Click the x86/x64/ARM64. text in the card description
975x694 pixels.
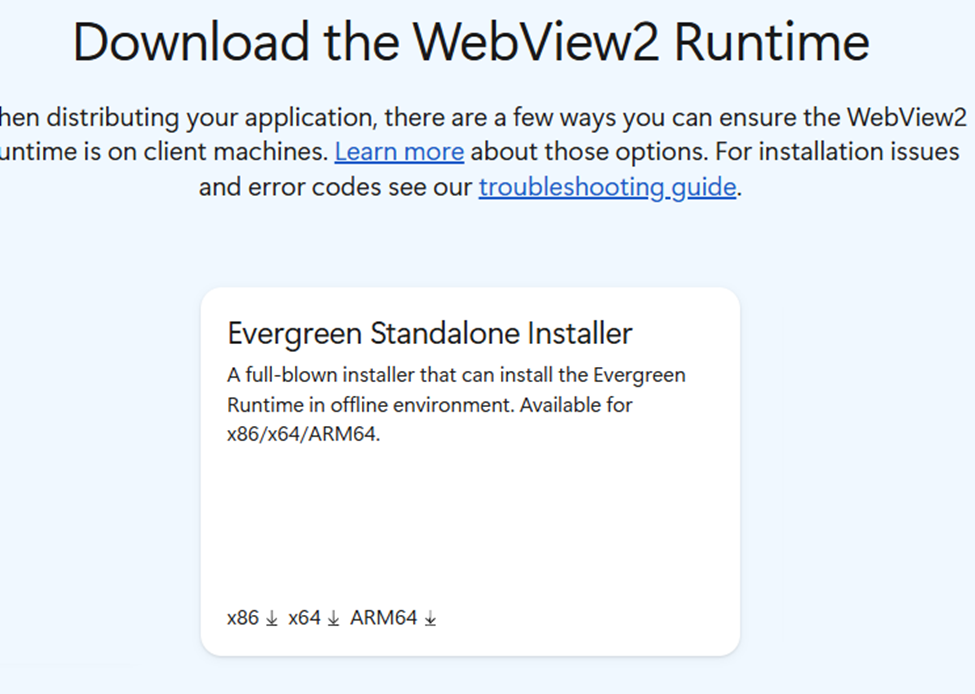pyautogui.click(x=303, y=434)
